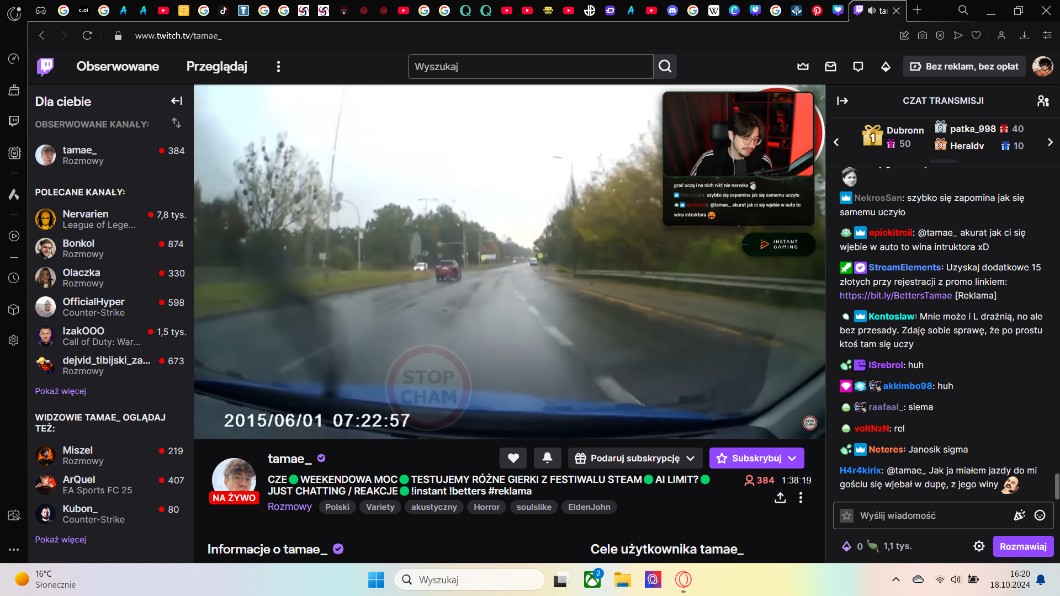Image resolution: width=1060 pixels, height=596 pixels.
Task: Open the Prime loot crown icon
Action: click(x=802, y=67)
